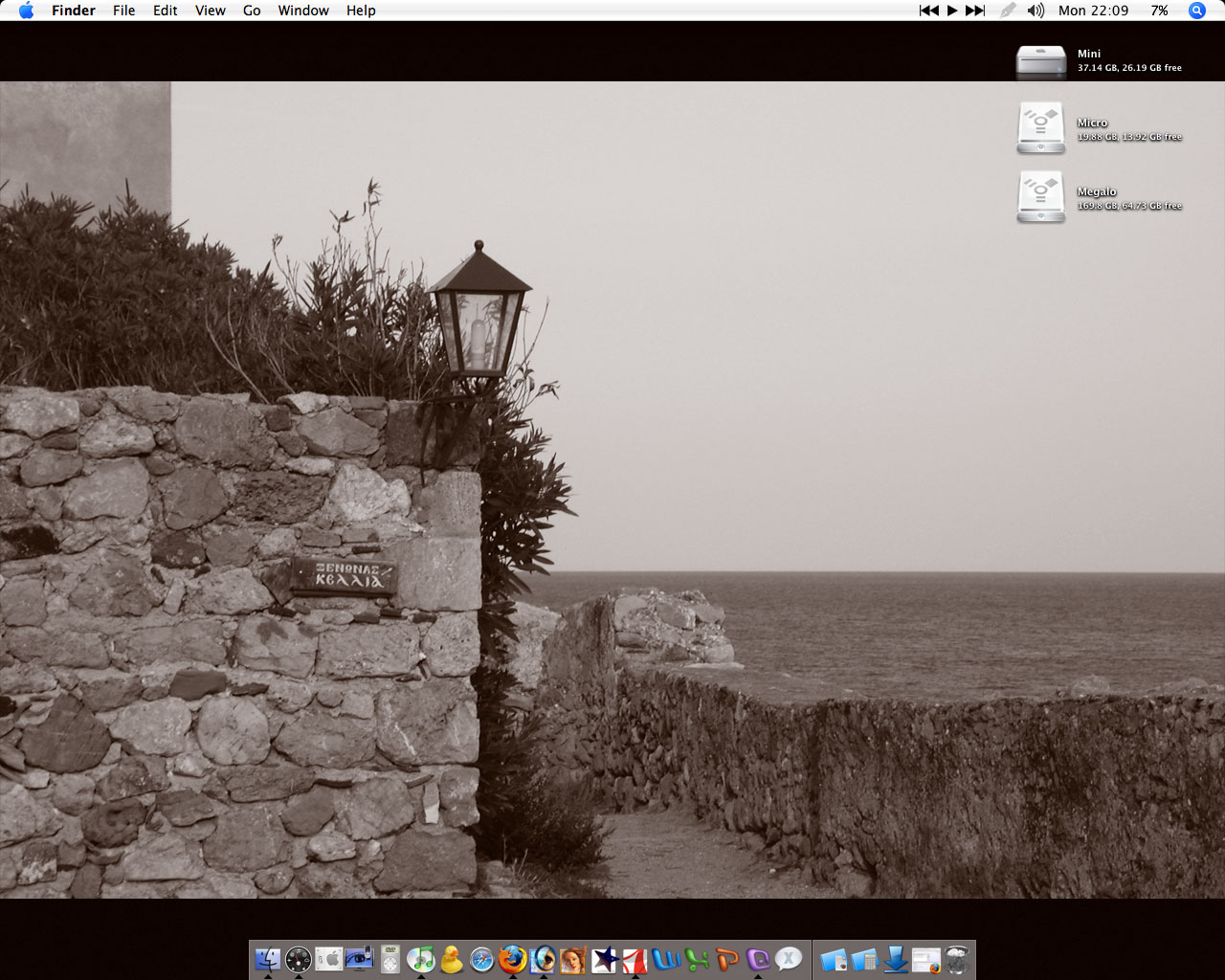Launch Microsoft Word from the Dock
The image size is (1225, 980).
[666, 959]
